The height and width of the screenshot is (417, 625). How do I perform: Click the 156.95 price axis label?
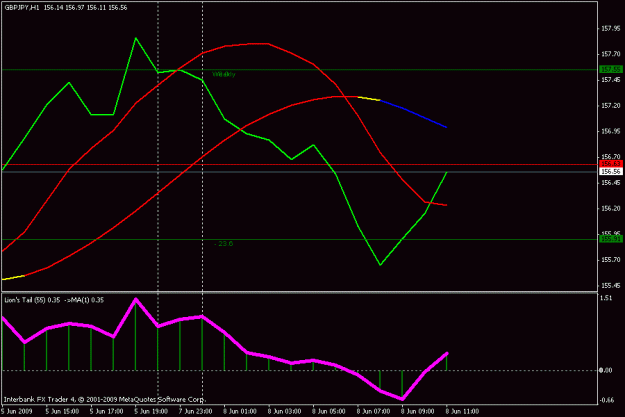(x=611, y=131)
